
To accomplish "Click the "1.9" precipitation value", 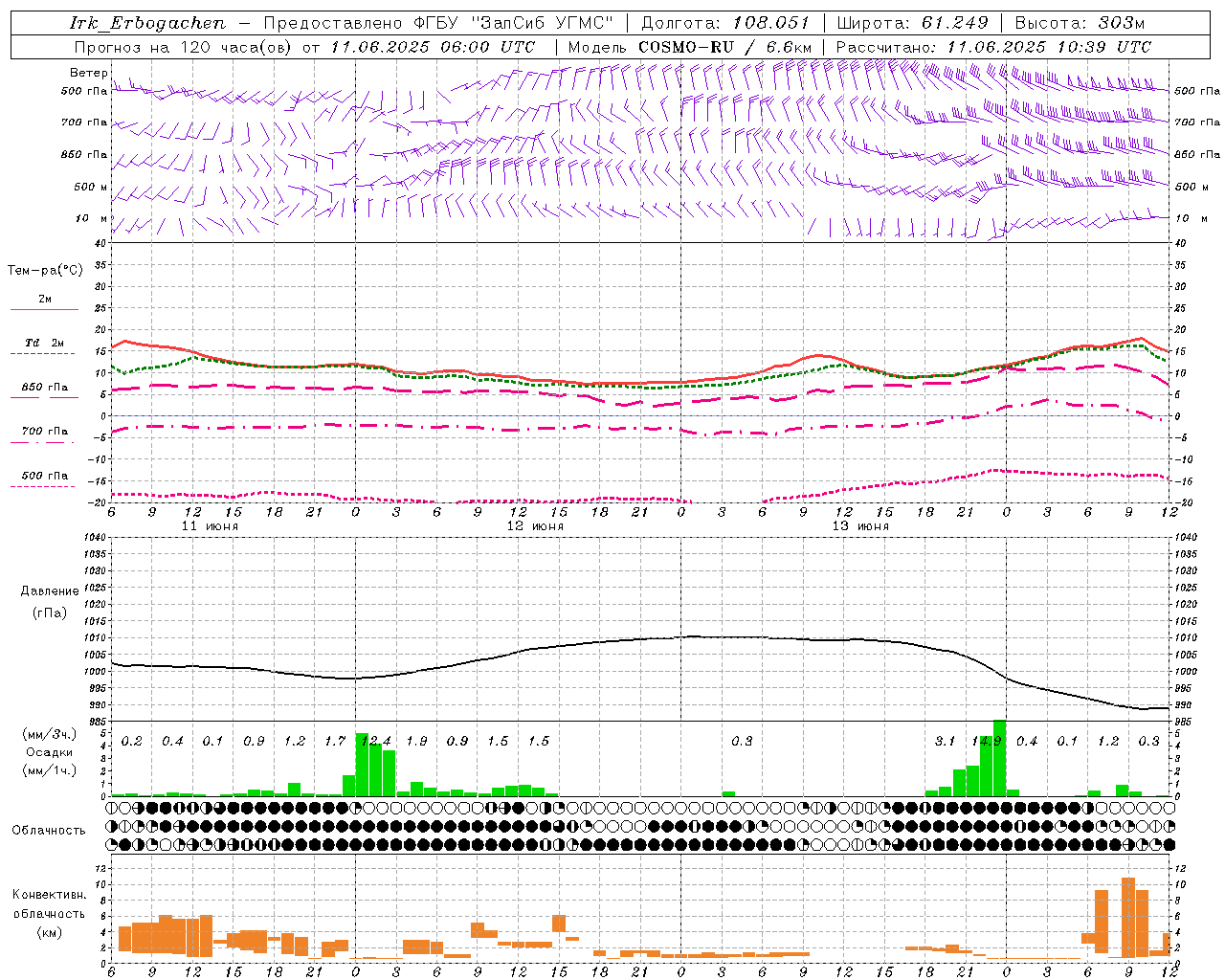I will point(416,741).
